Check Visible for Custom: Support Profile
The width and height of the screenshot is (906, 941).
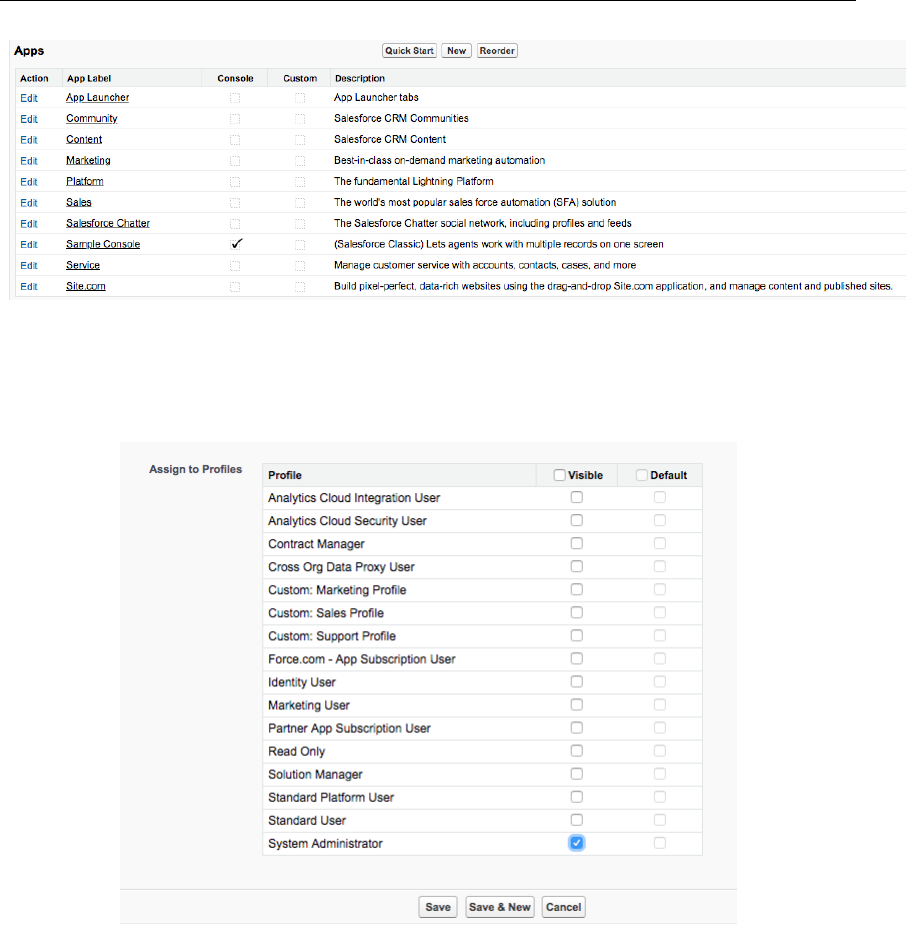click(577, 635)
